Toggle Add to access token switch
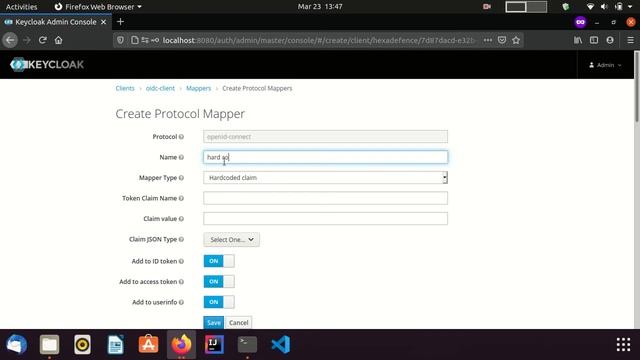The height and width of the screenshot is (360, 640). [219, 282]
